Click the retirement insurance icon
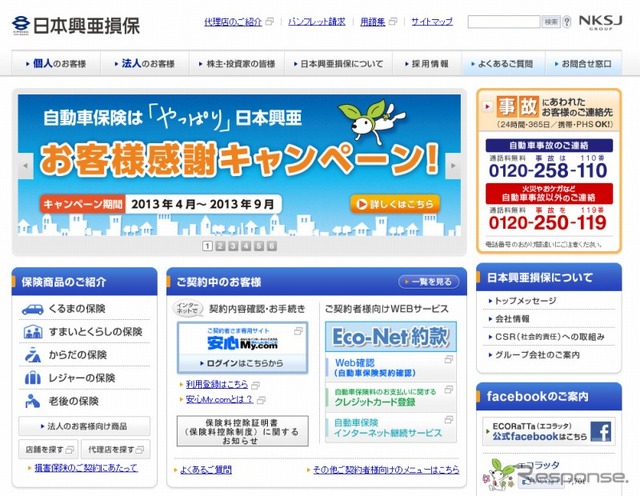 click(x=33, y=401)
